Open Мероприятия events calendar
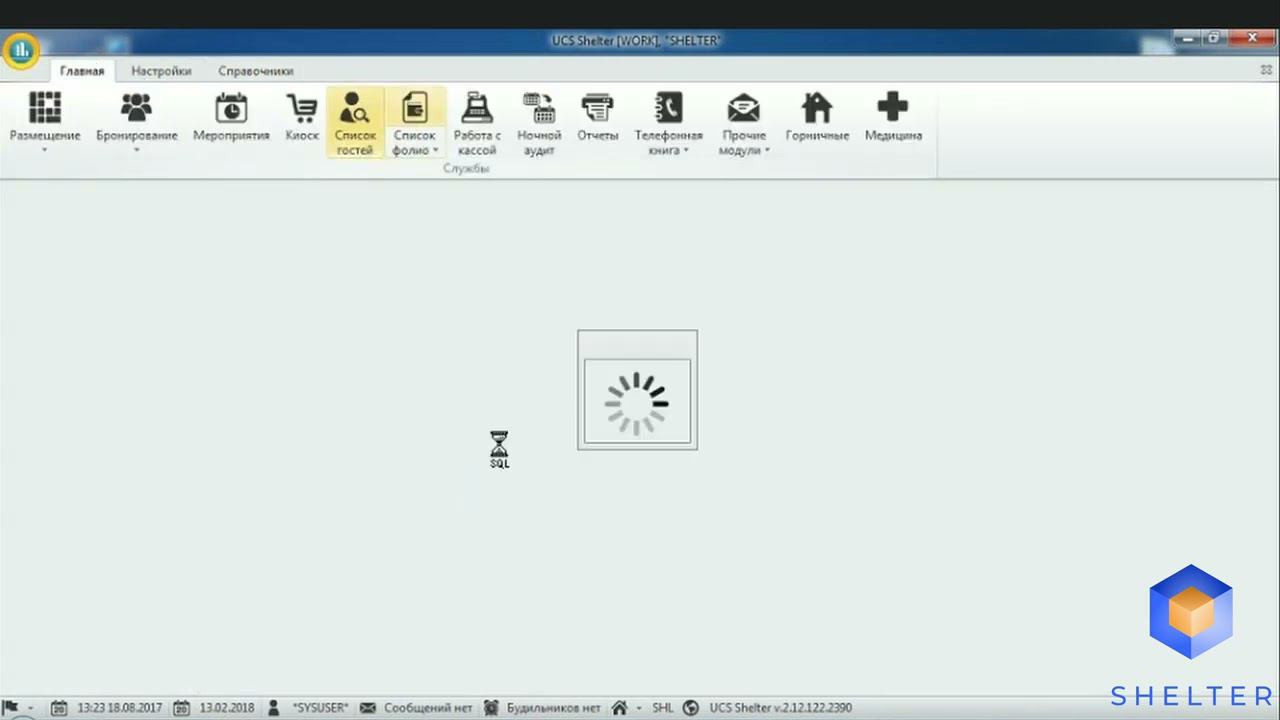 coord(231,118)
